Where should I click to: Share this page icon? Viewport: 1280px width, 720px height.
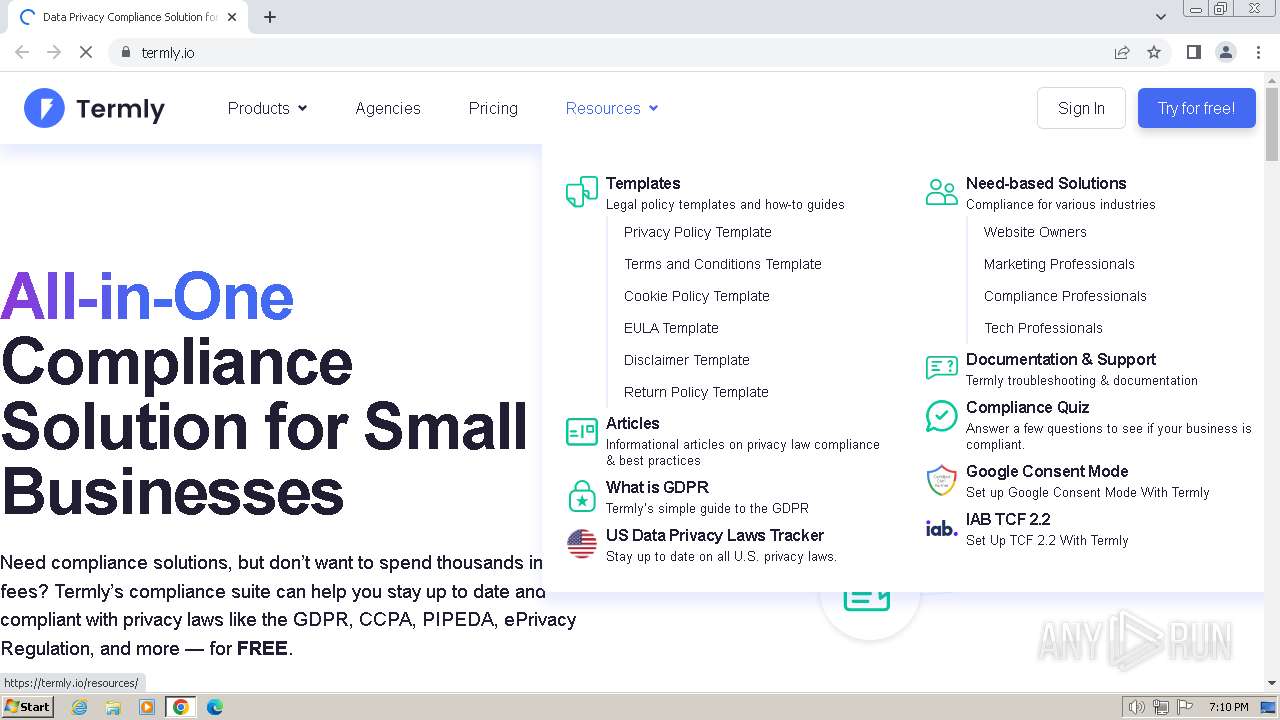click(1122, 52)
